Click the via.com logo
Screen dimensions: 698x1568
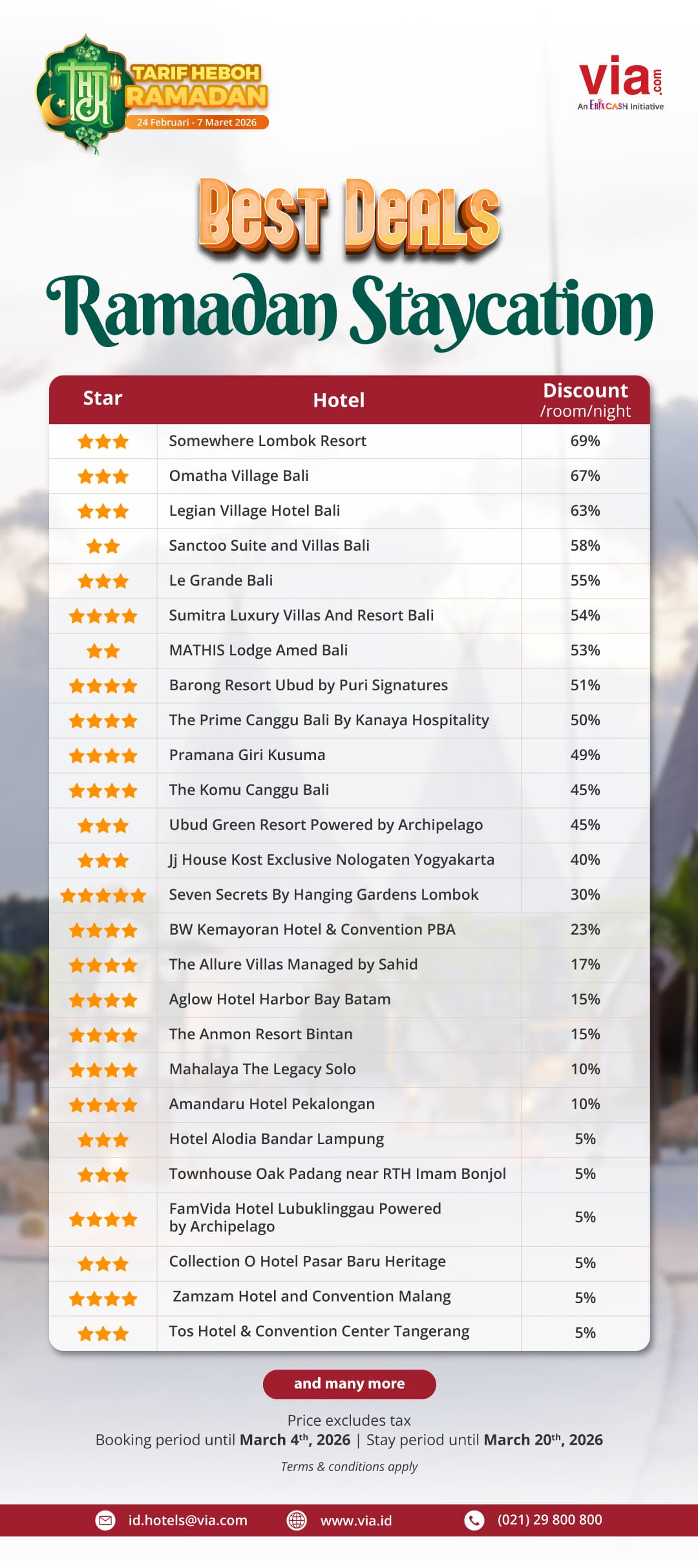620,83
